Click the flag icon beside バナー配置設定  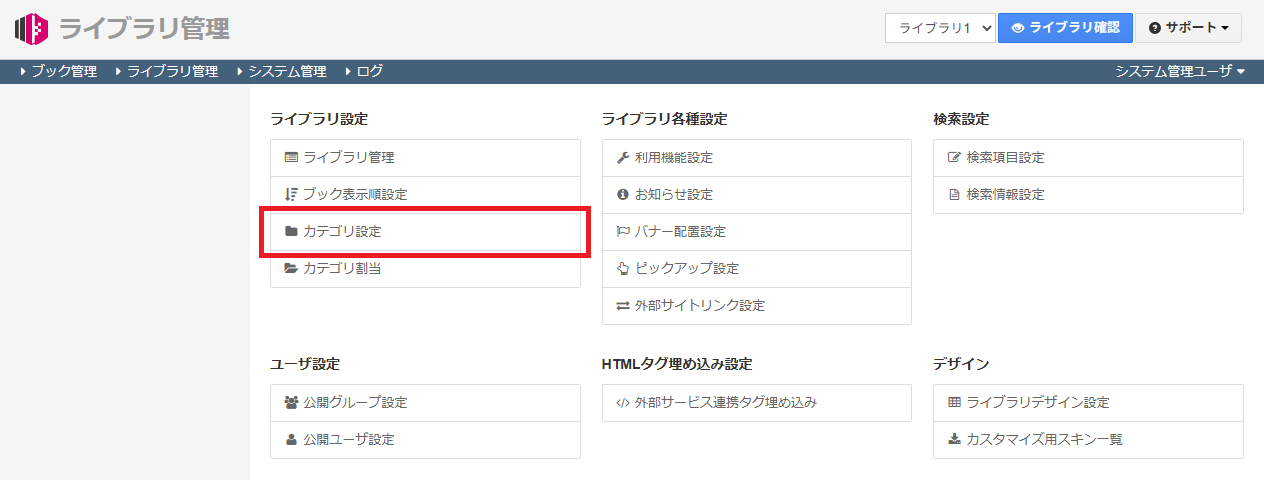(x=622, y=232)
